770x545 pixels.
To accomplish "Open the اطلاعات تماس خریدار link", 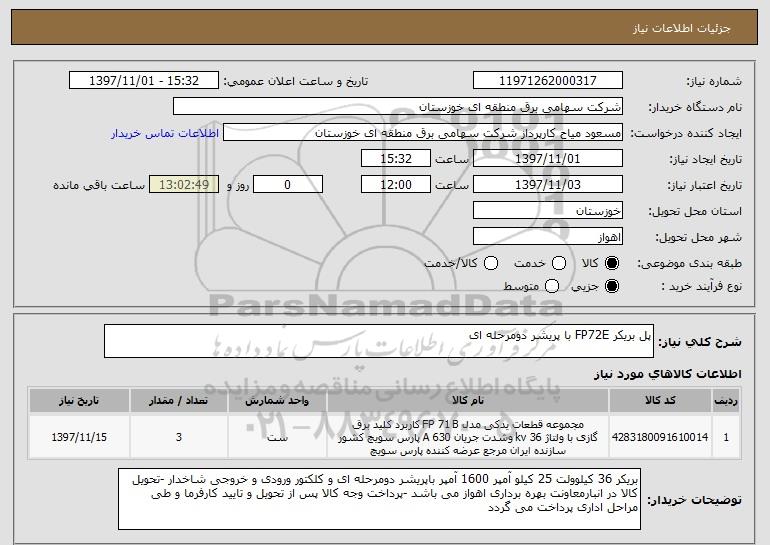I will click(165, 134).
